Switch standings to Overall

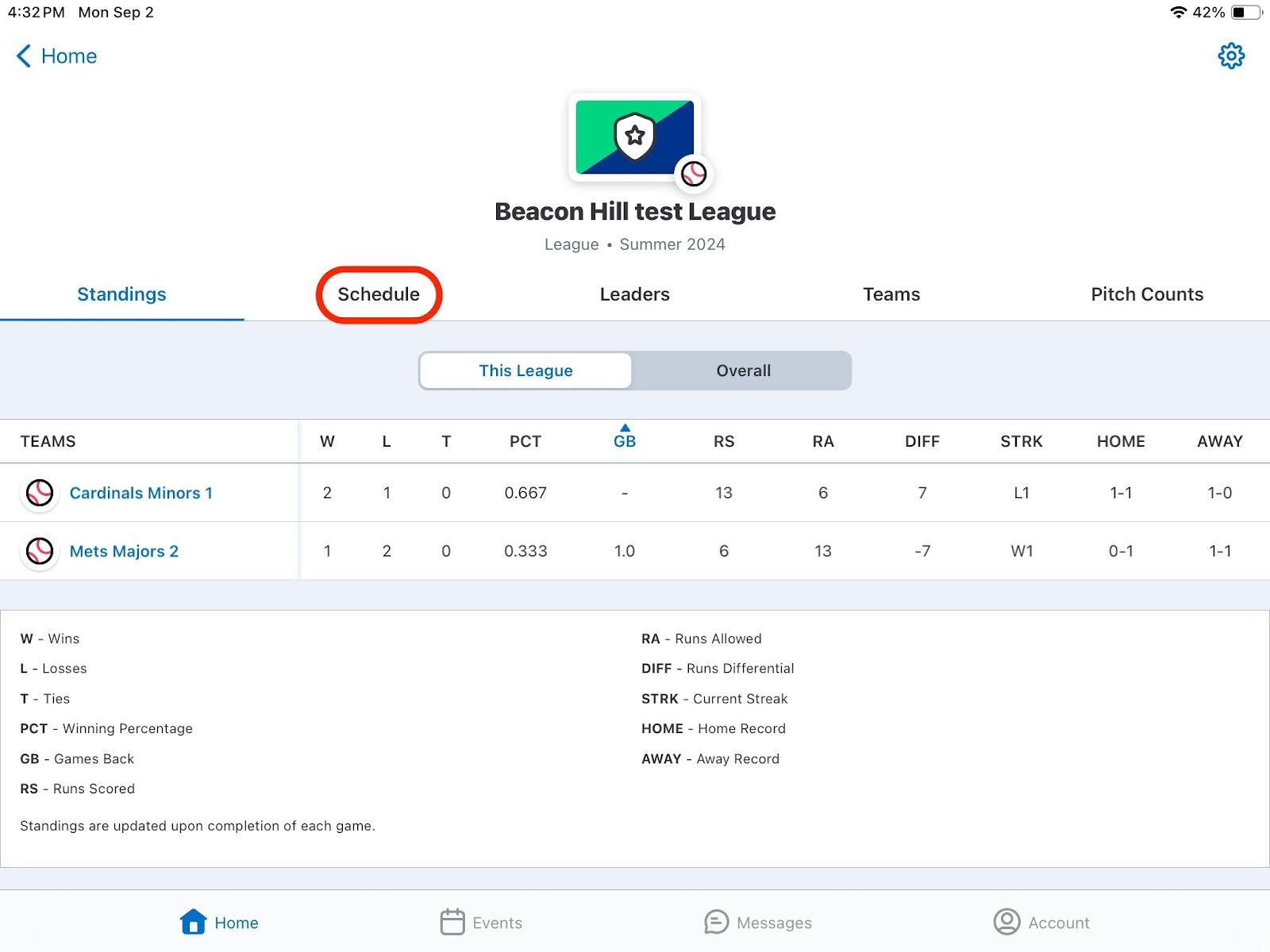tap(743, 370)
